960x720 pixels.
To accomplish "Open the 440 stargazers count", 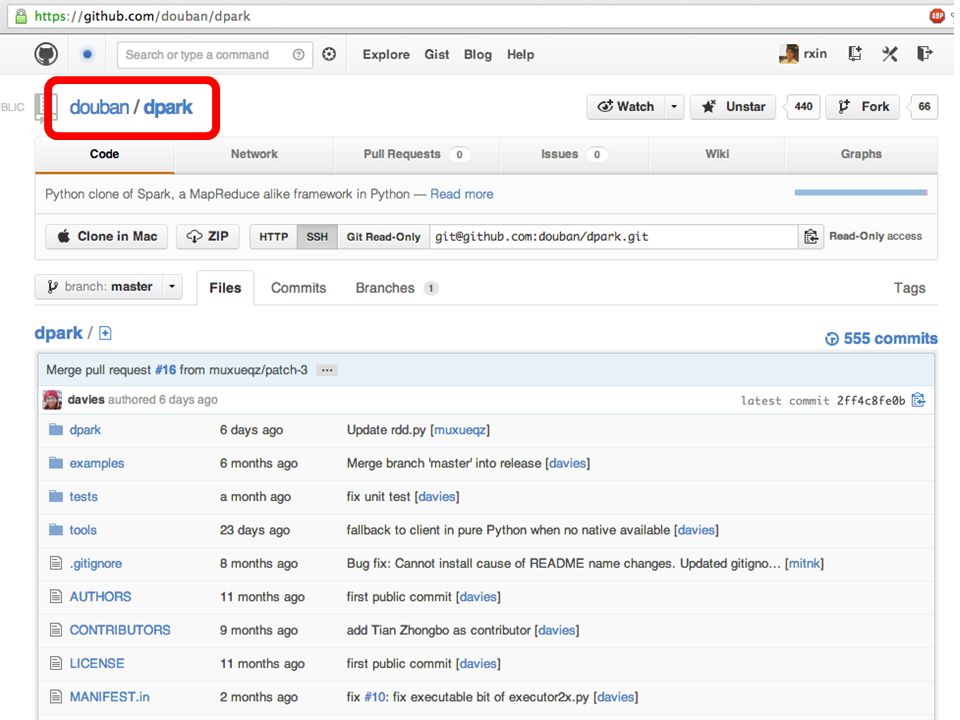I will point(803,107).
